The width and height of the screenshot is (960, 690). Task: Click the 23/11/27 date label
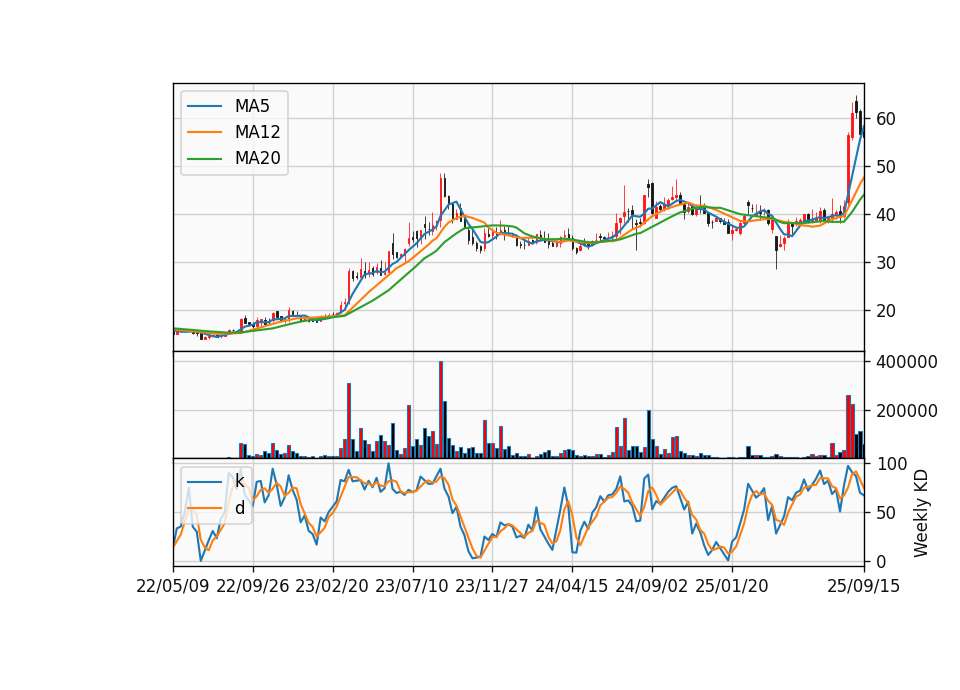point(492,586)
